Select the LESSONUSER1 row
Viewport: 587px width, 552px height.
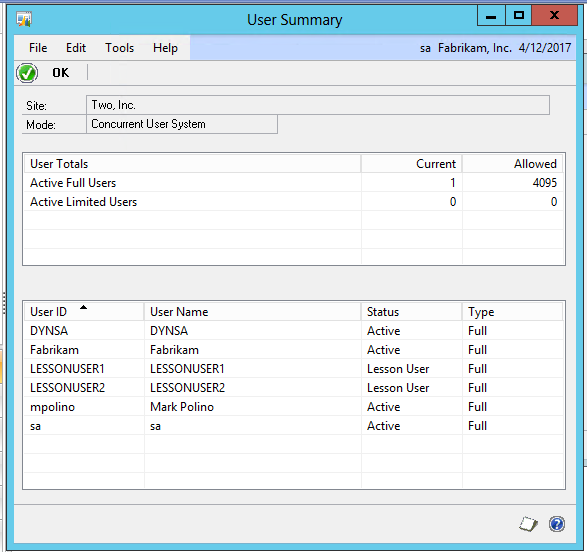(294, 369)
